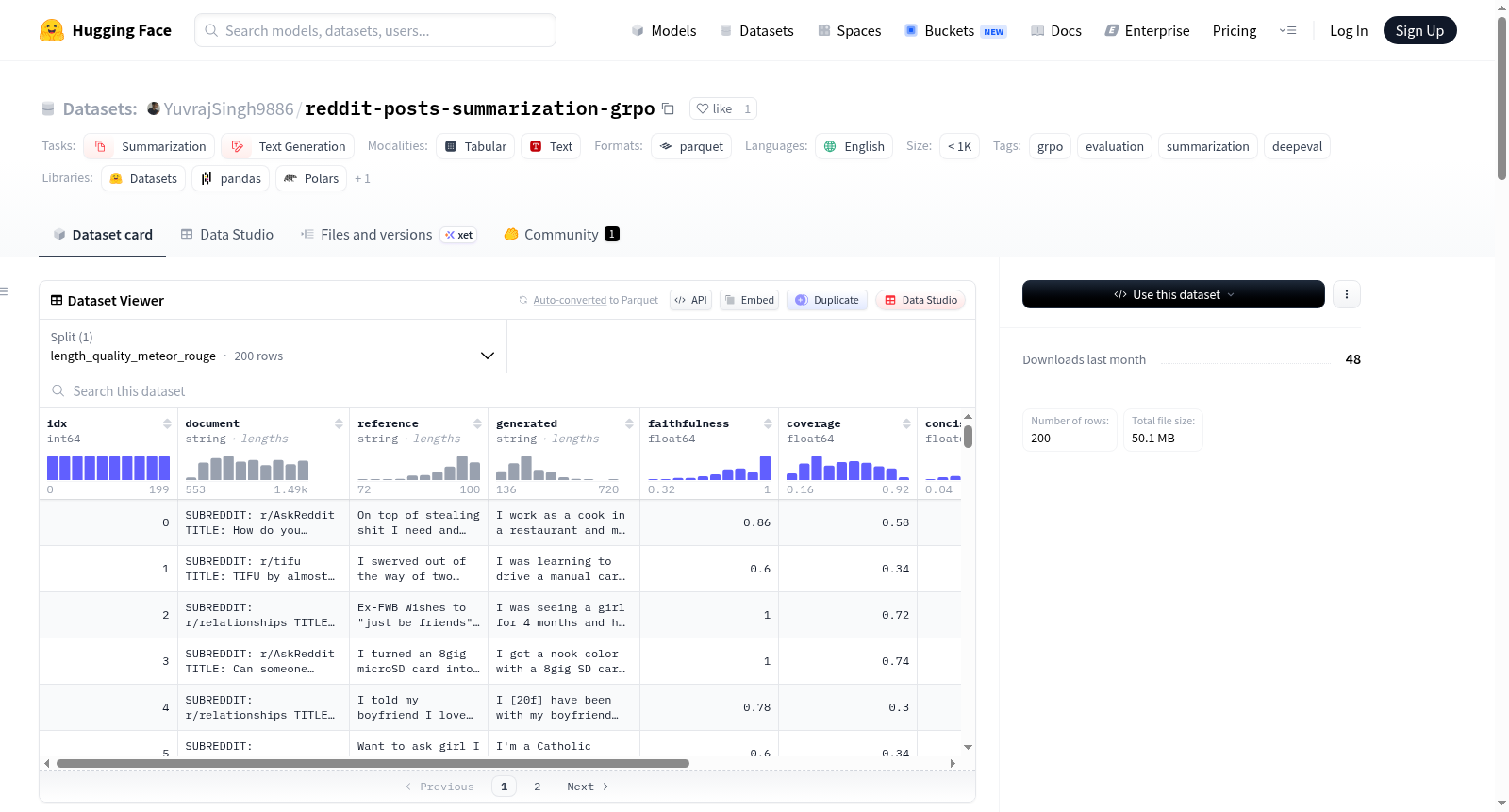Open the YuvrajSingh9886 profile link

[228, 108]
